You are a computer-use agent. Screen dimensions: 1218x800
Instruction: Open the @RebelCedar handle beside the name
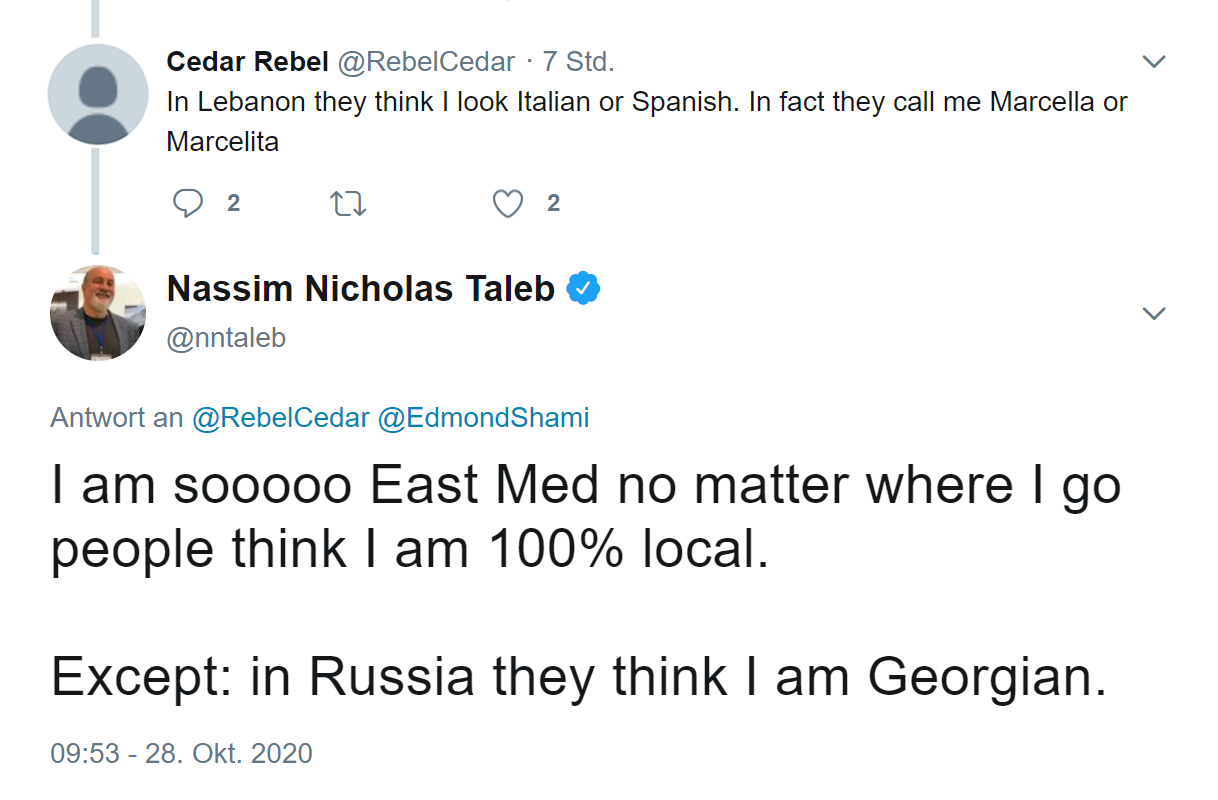pos(426,62)
